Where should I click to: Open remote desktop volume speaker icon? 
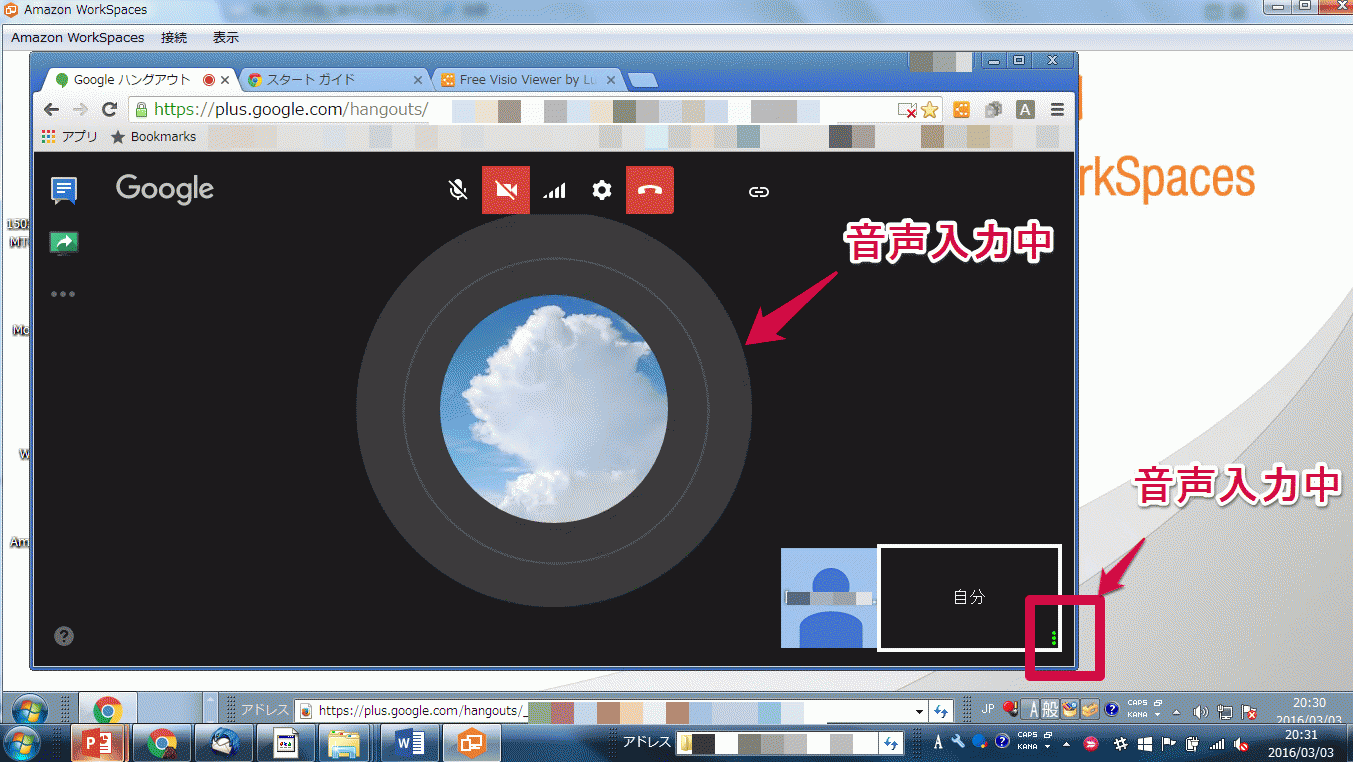point(1200,712)
